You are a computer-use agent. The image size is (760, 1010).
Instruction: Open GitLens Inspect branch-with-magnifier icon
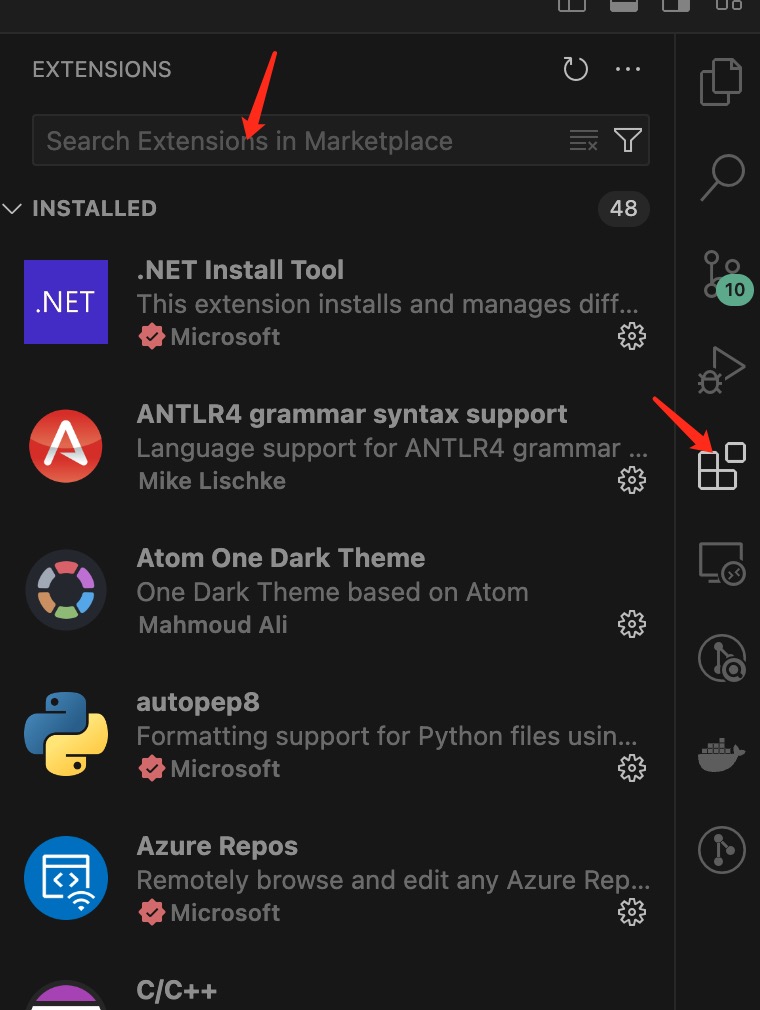coord(721,658)
